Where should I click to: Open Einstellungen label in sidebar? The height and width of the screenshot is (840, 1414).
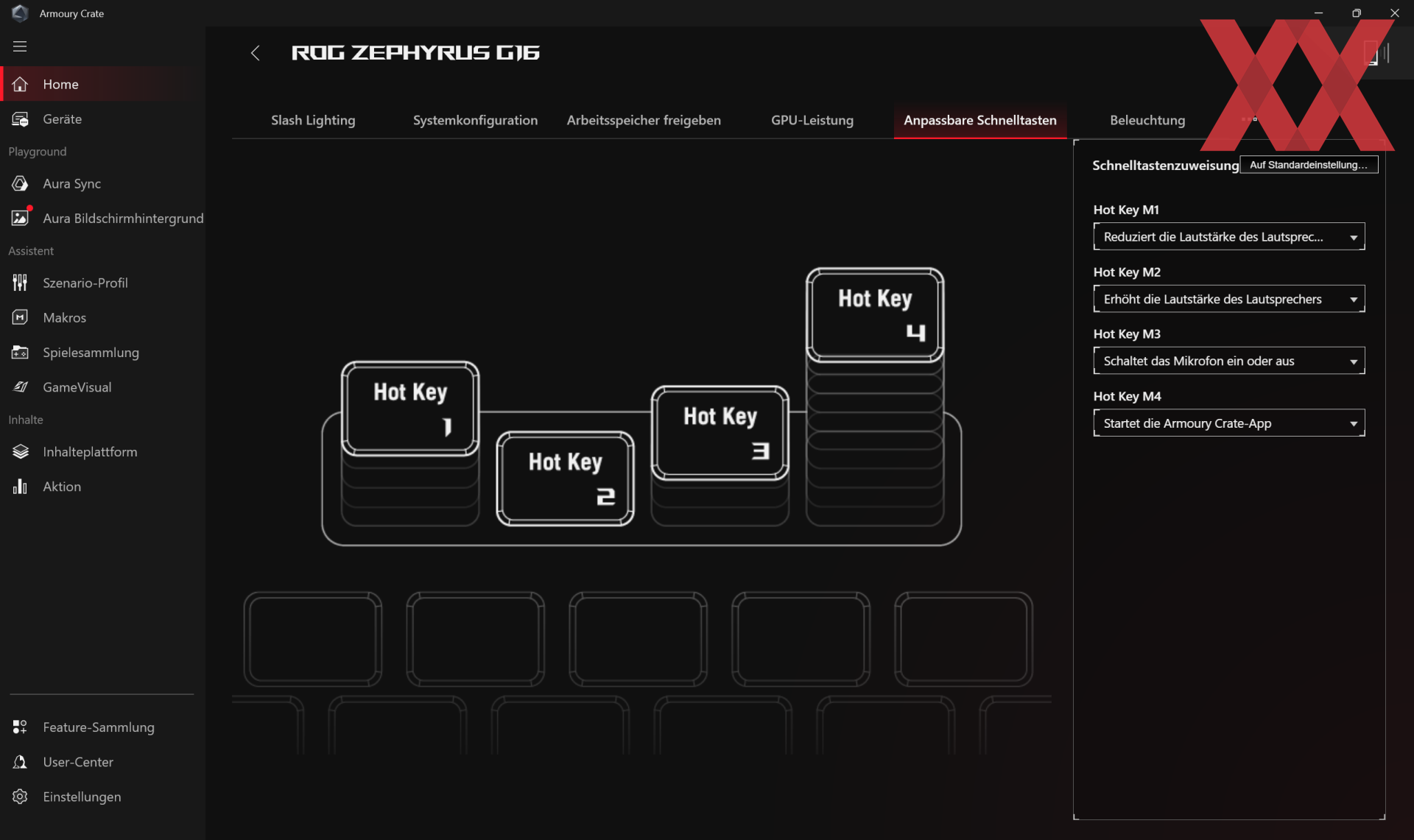[x=82, y=797]
